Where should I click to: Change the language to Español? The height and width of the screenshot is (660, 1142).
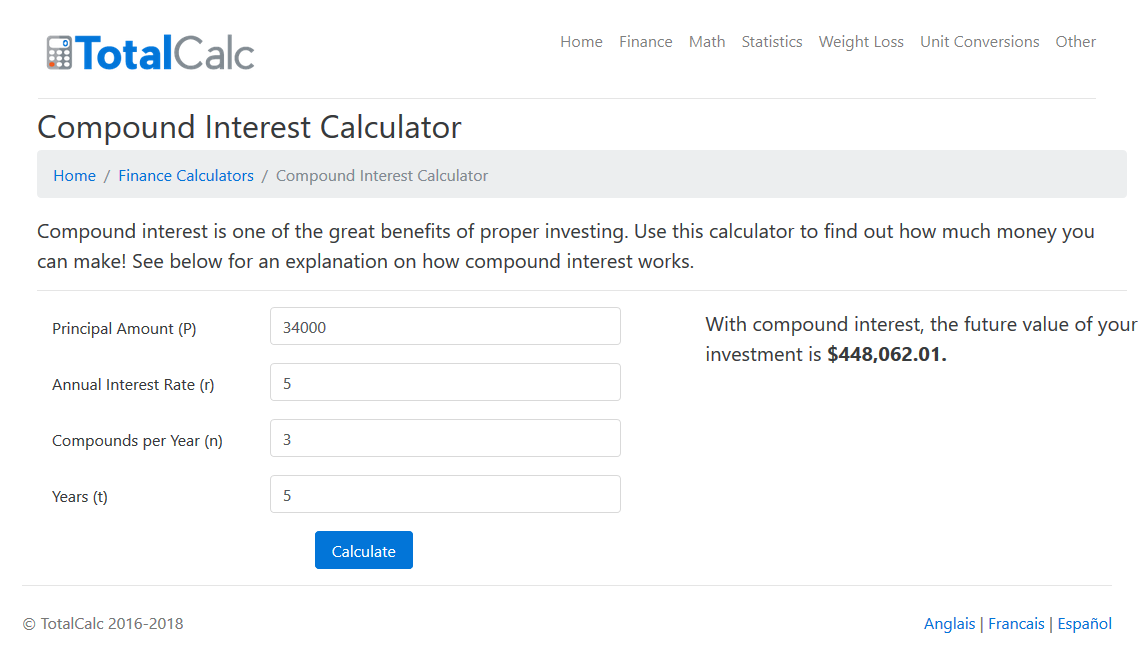tap(1084, 623)
